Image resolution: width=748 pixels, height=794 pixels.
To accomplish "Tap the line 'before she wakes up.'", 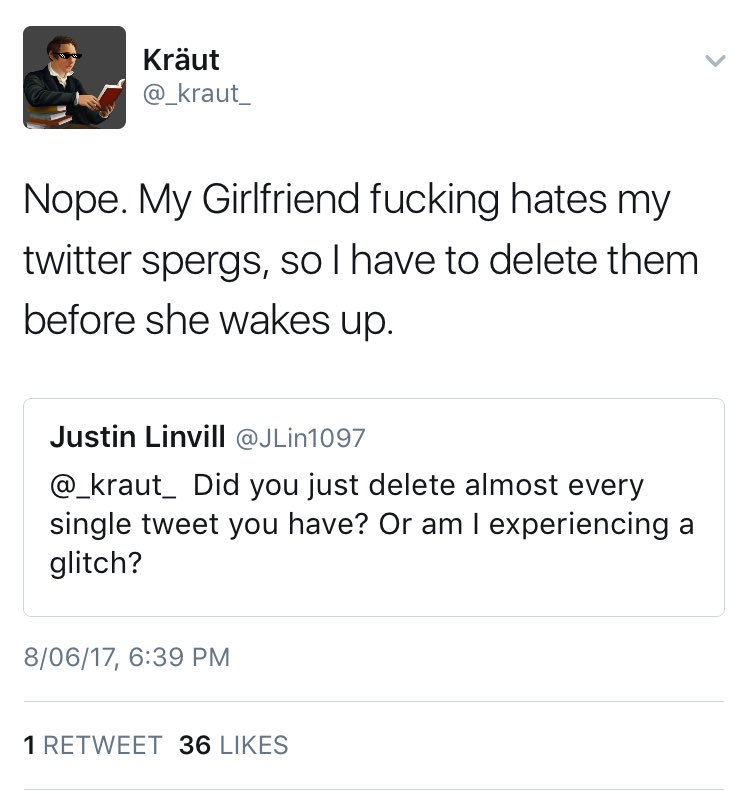I will coord(208,321).
